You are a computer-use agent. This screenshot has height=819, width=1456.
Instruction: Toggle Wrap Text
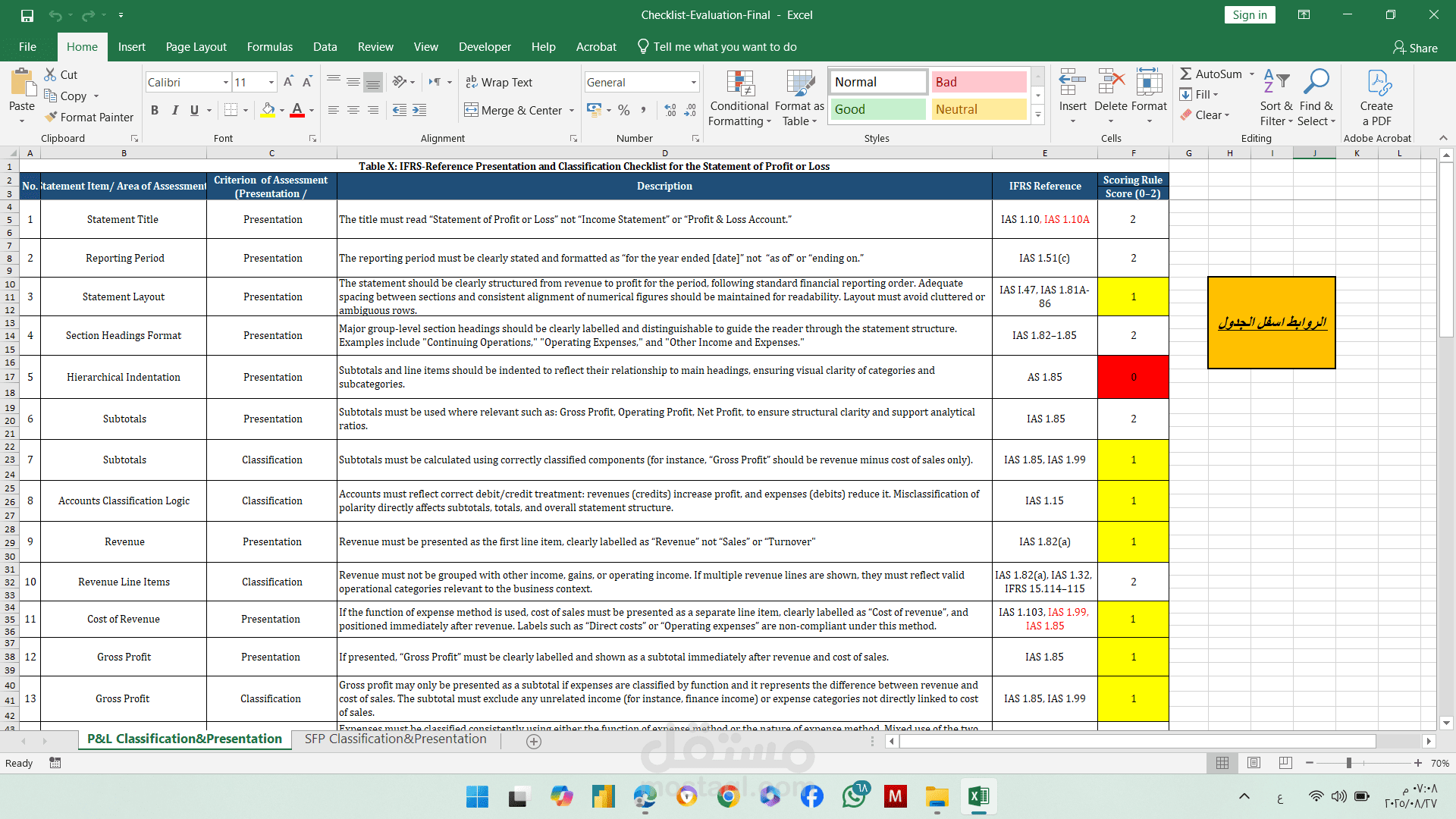point(499,82)
